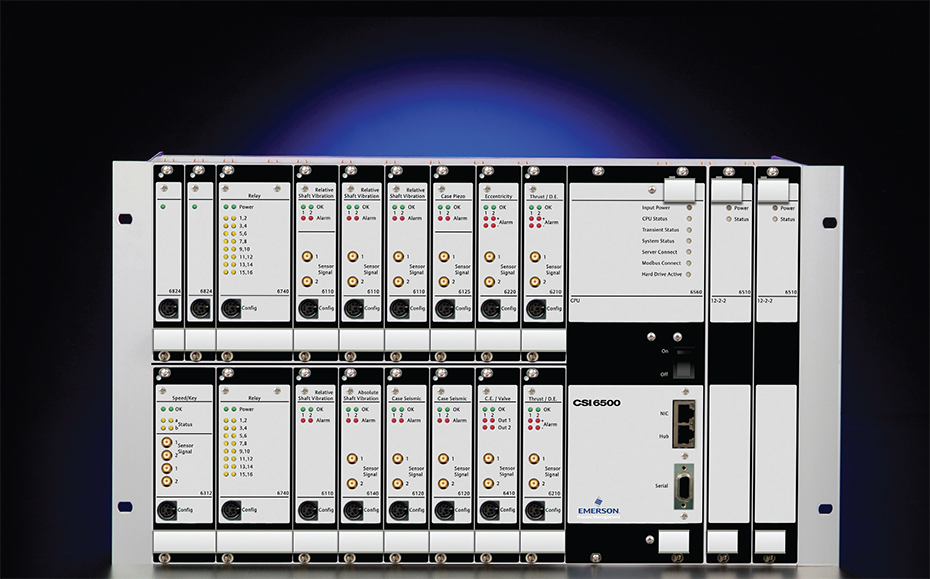Image resolution: width=930 pixels, height=579 pixels.
Task: Select sensor signal connector 1 on C.E. / Valve module
Action: click(489, 459)
